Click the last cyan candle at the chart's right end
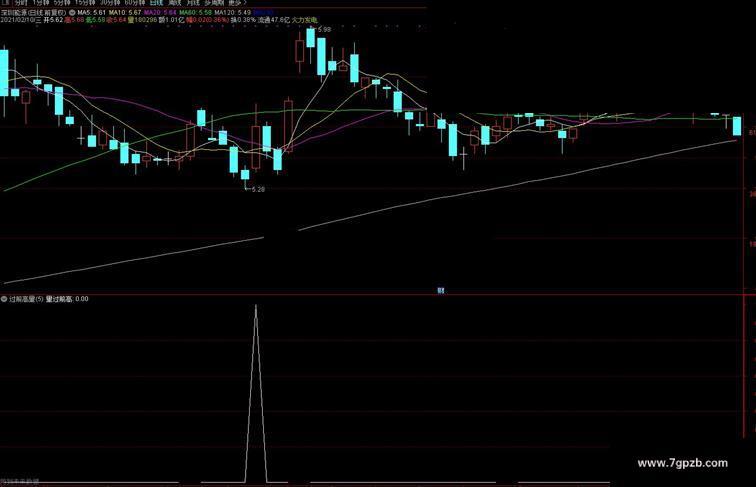Viewport: 756px width, 487px height. point(737,126)
